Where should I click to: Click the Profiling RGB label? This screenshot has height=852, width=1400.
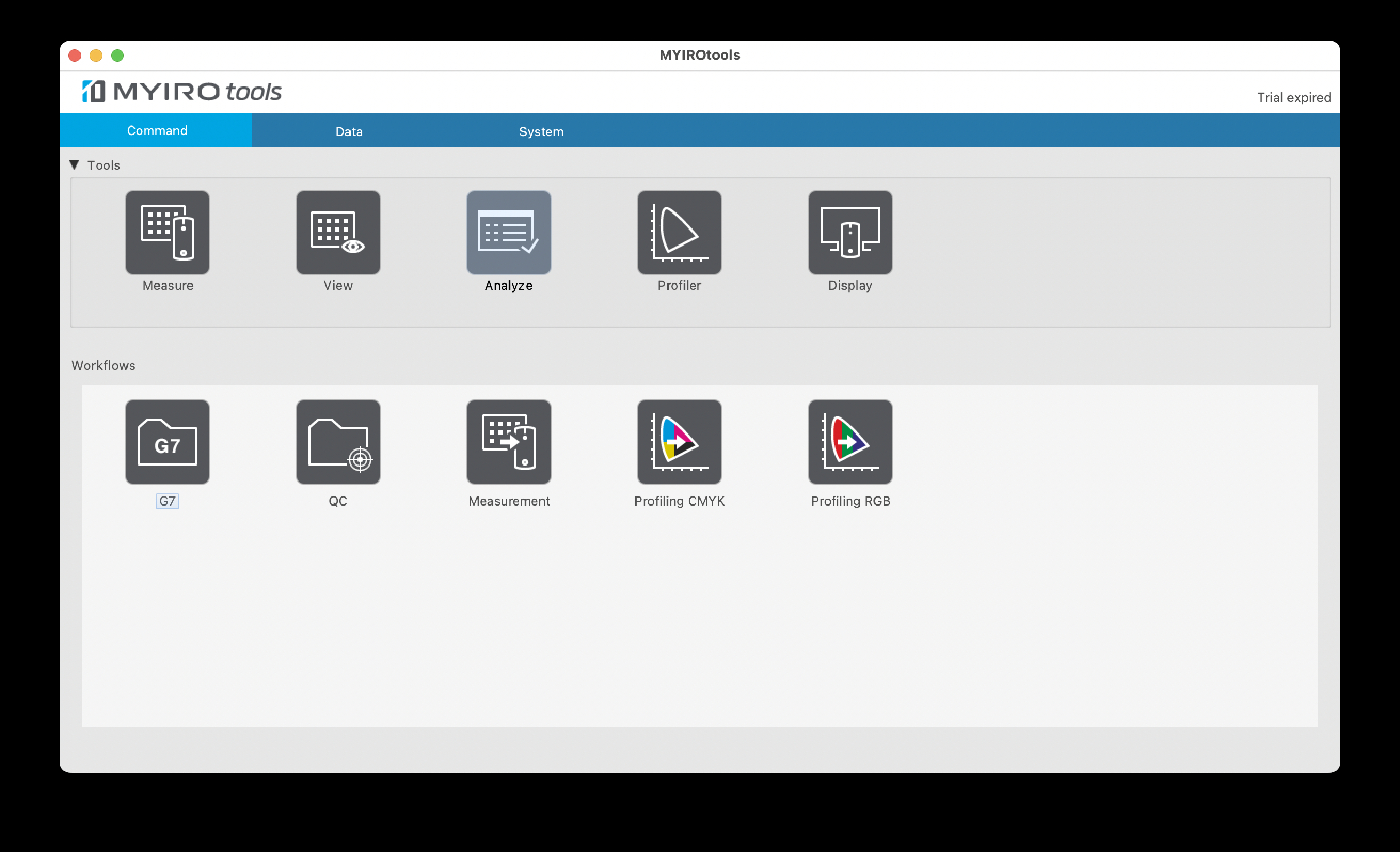point(850,501)
